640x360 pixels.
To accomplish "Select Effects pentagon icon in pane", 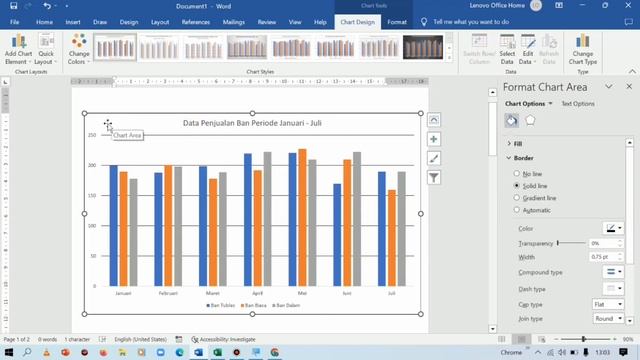I will coord(530,120).
